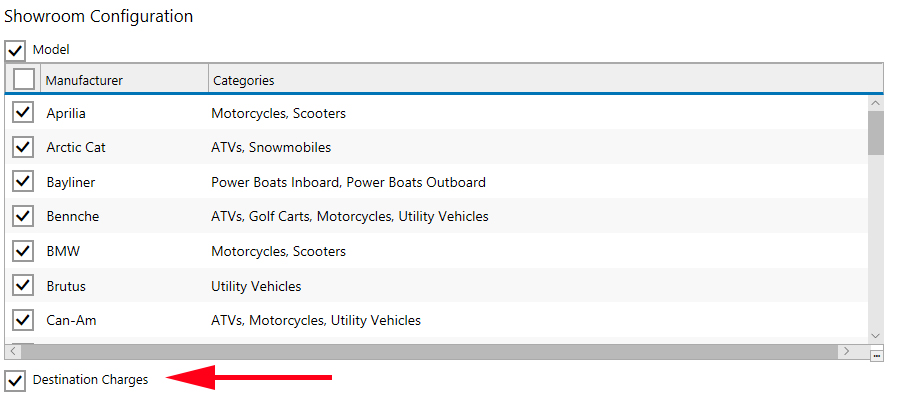Toggle the Bennche checkbox

(23, 216)
